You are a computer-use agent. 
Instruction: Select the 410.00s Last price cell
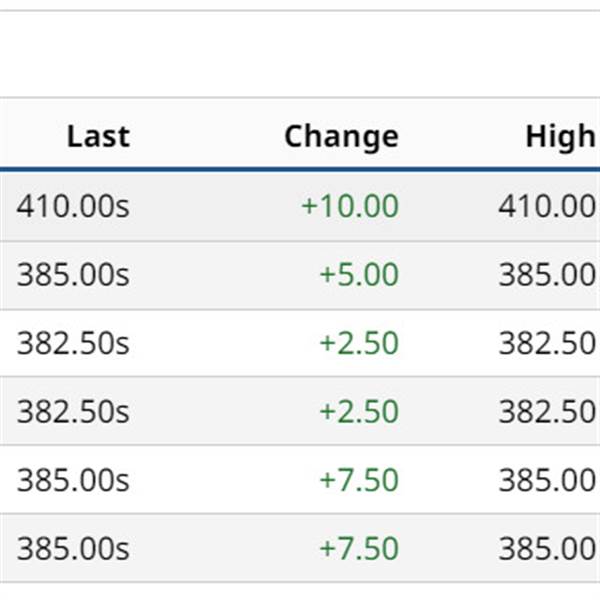tap(73, 206)
